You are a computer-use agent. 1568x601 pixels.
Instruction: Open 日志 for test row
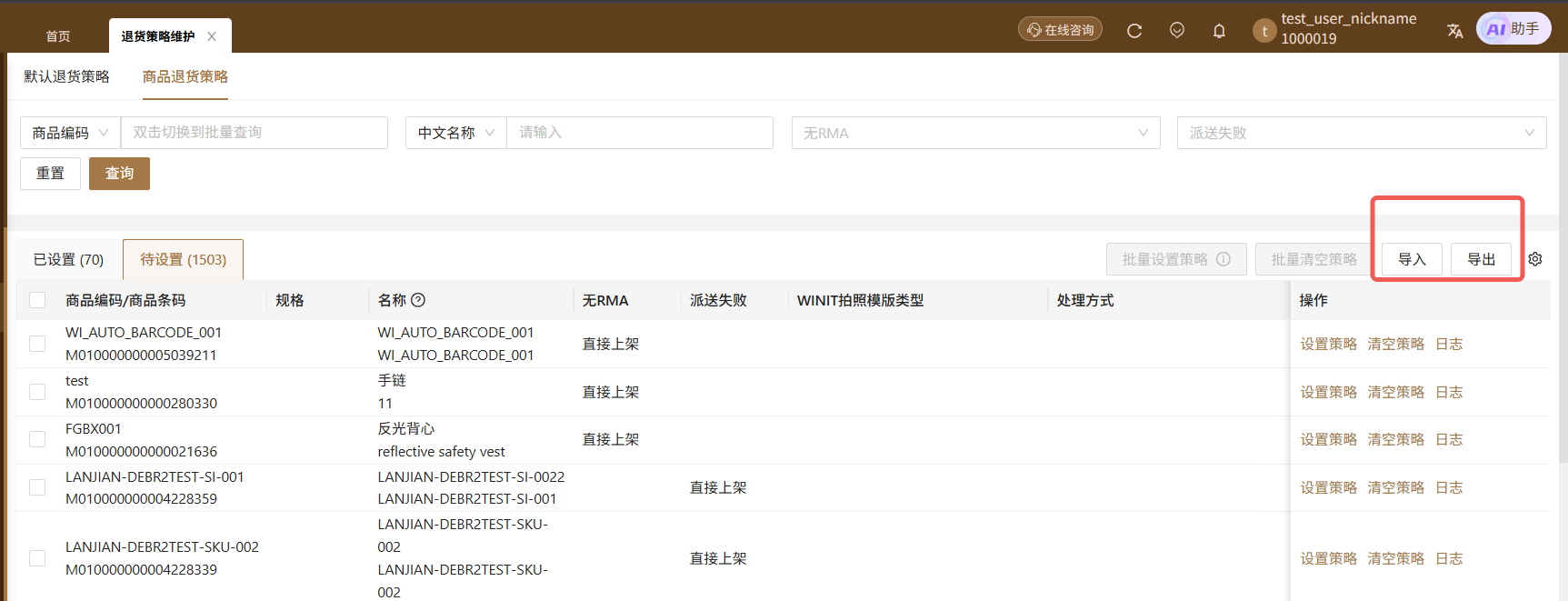(x=1449, y=392)
